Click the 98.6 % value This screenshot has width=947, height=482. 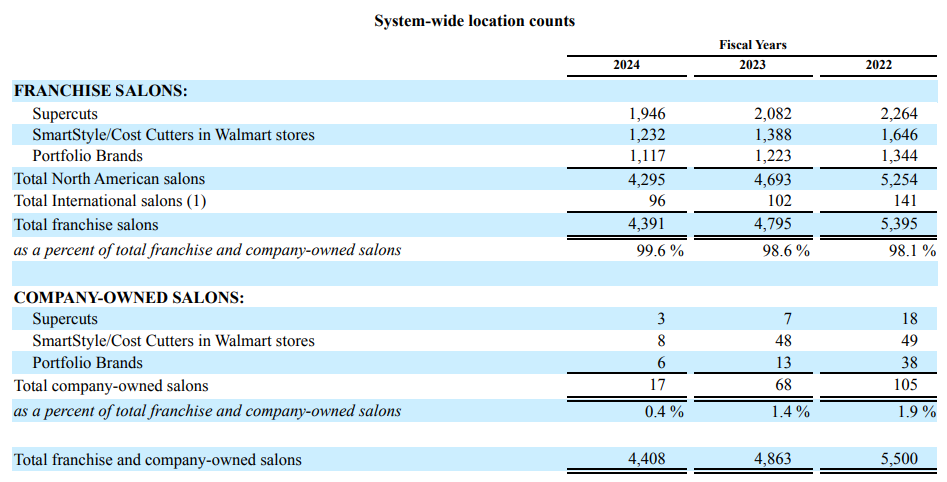pyautogui.click(x=786, y=250)
